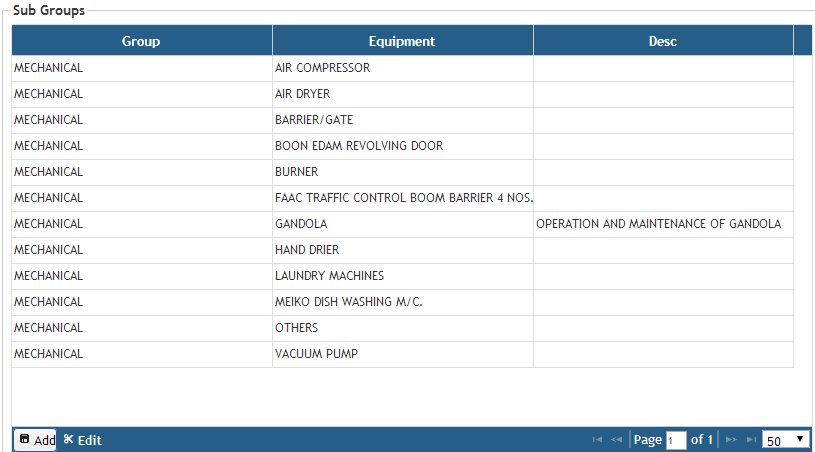Viewport: 815px width, 452px height.
Task: Select the BOON EDAM REVOLVING DOOR row
Action: [x=359, y=146]
